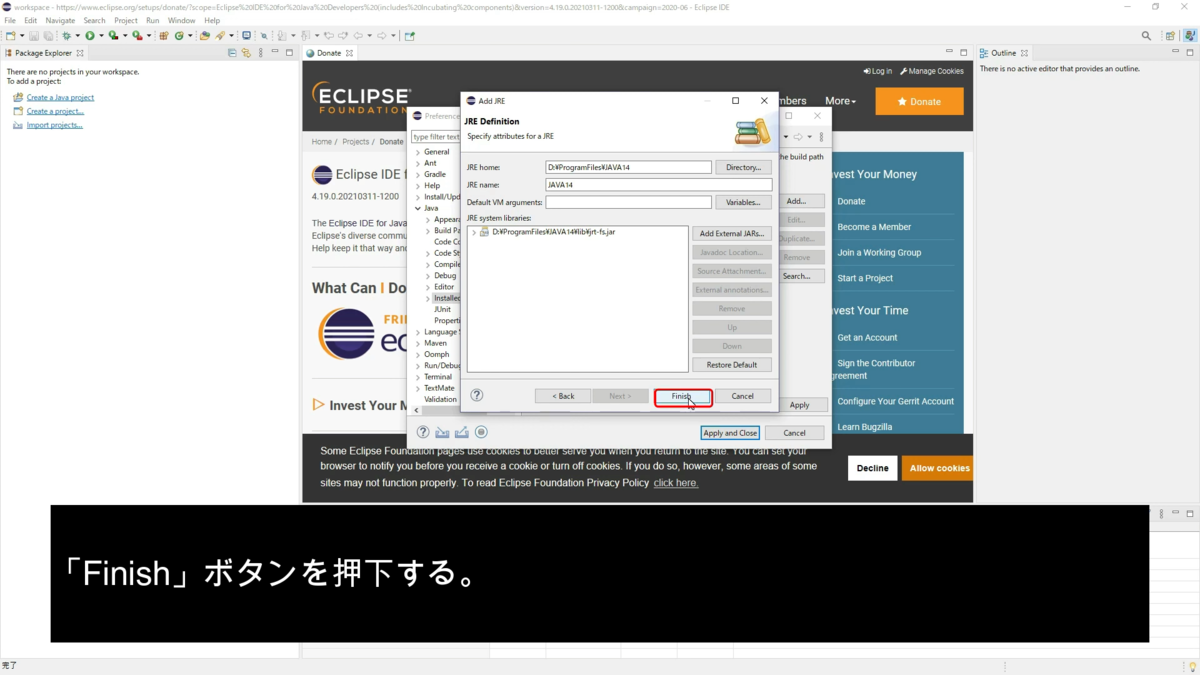Open the Debug button dropdown arrow
1200x675 pixels.
[77, 36]
